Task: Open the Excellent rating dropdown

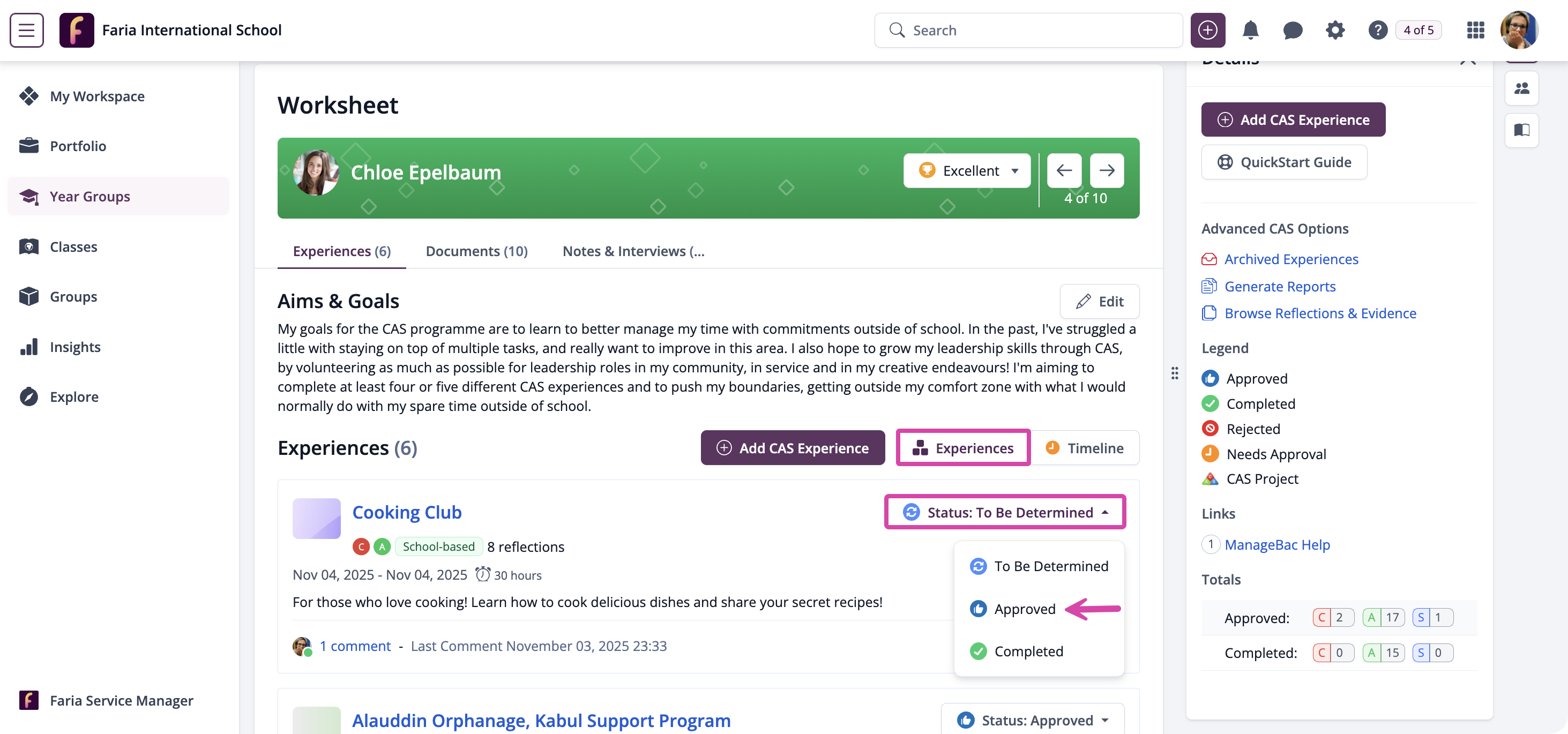Action: 967,170
